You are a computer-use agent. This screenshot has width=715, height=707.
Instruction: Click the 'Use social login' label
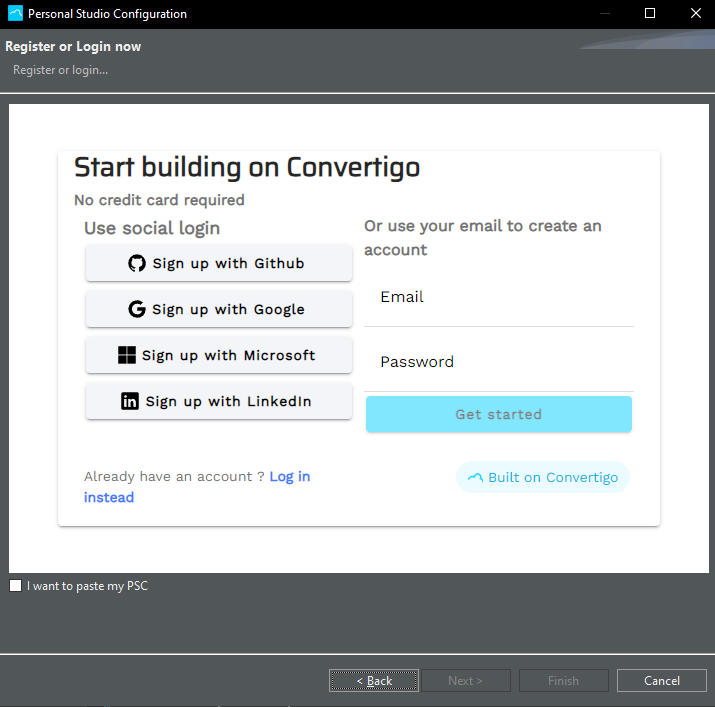pos(152,228)
